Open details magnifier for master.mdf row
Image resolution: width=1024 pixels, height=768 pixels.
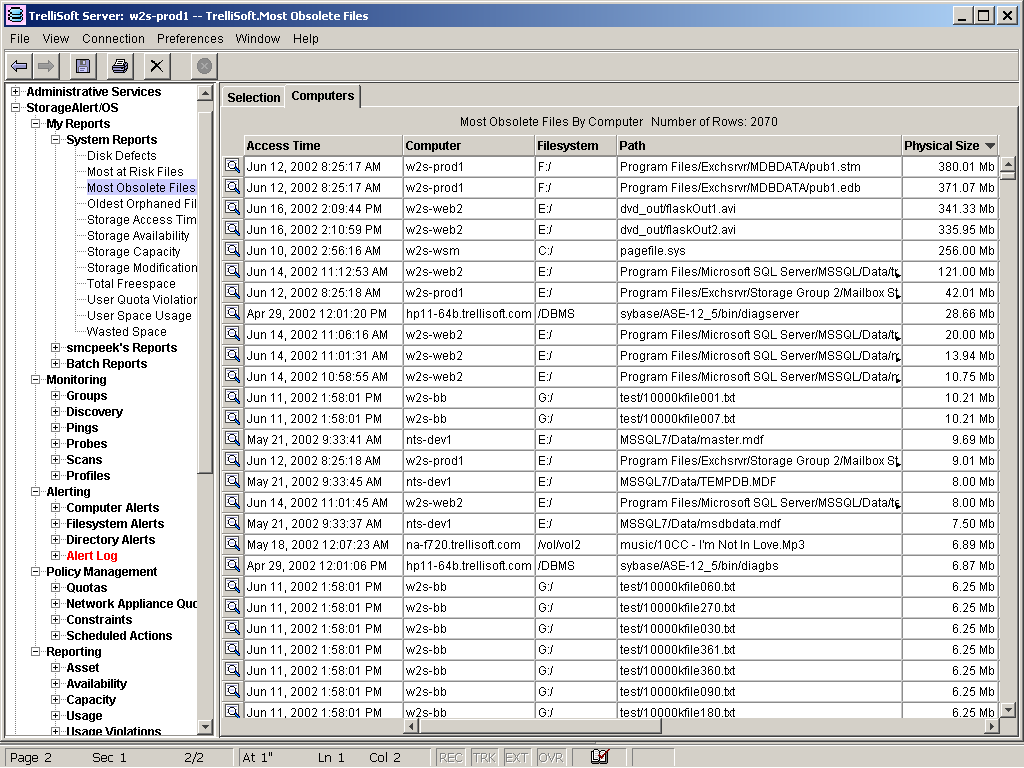tap(232, 439)
